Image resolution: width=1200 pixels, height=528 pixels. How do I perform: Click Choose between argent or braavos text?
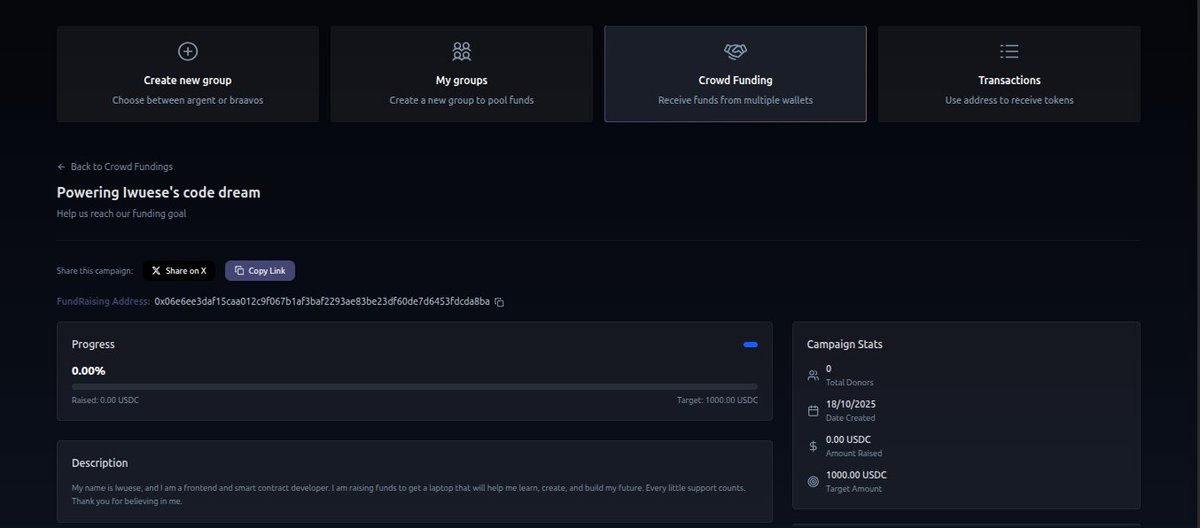tap(187, 100)
